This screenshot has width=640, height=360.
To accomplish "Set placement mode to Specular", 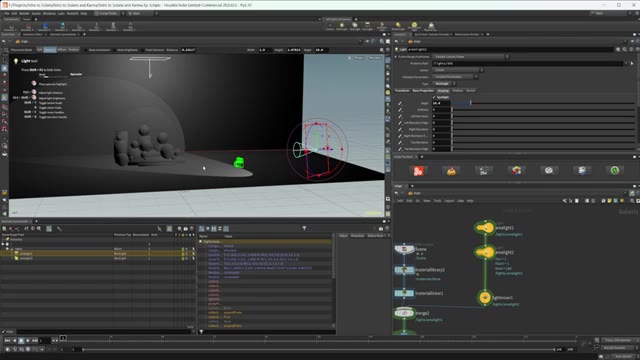I will (x=50, y=50).
